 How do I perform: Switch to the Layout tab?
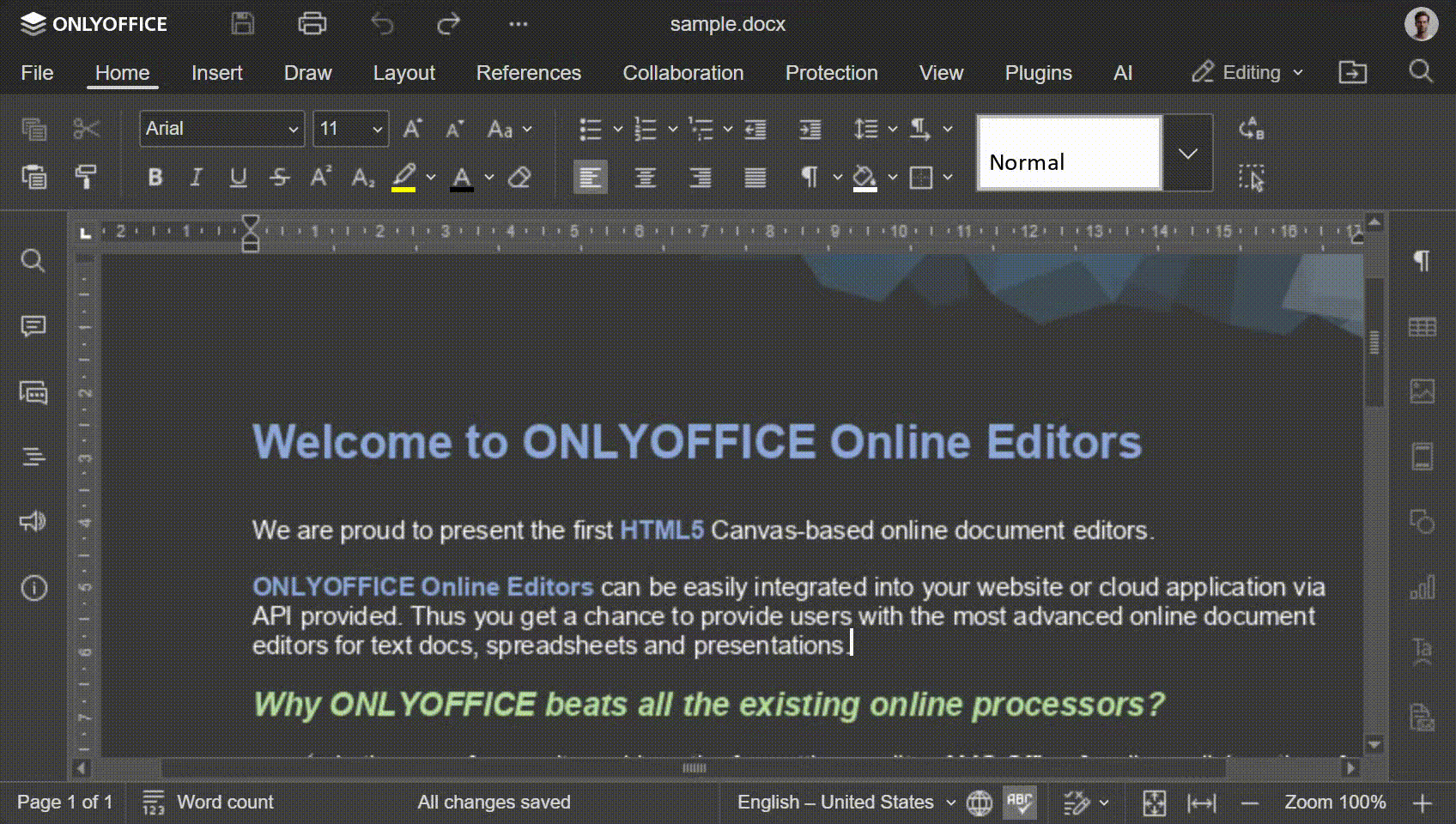click(x=403, y=73)
